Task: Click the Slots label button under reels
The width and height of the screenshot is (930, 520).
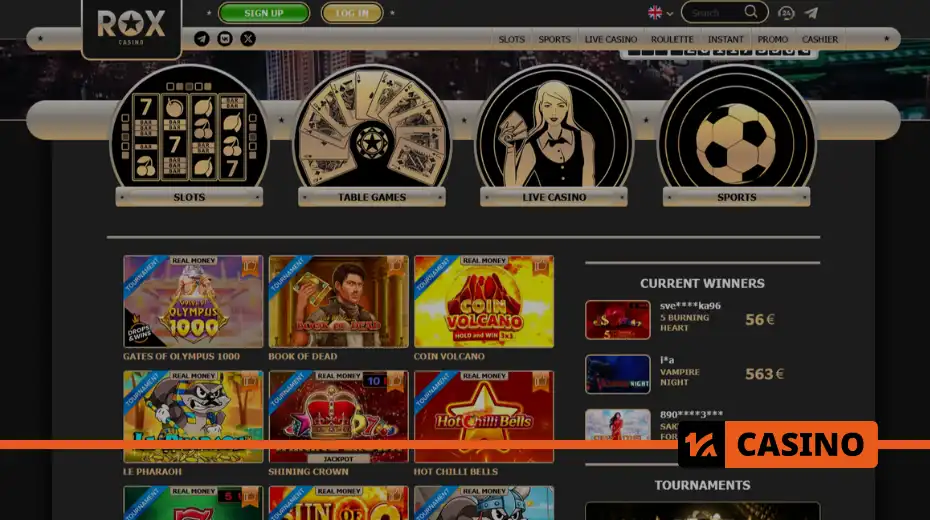Action: pyautogui.click(x=189, y=197)
